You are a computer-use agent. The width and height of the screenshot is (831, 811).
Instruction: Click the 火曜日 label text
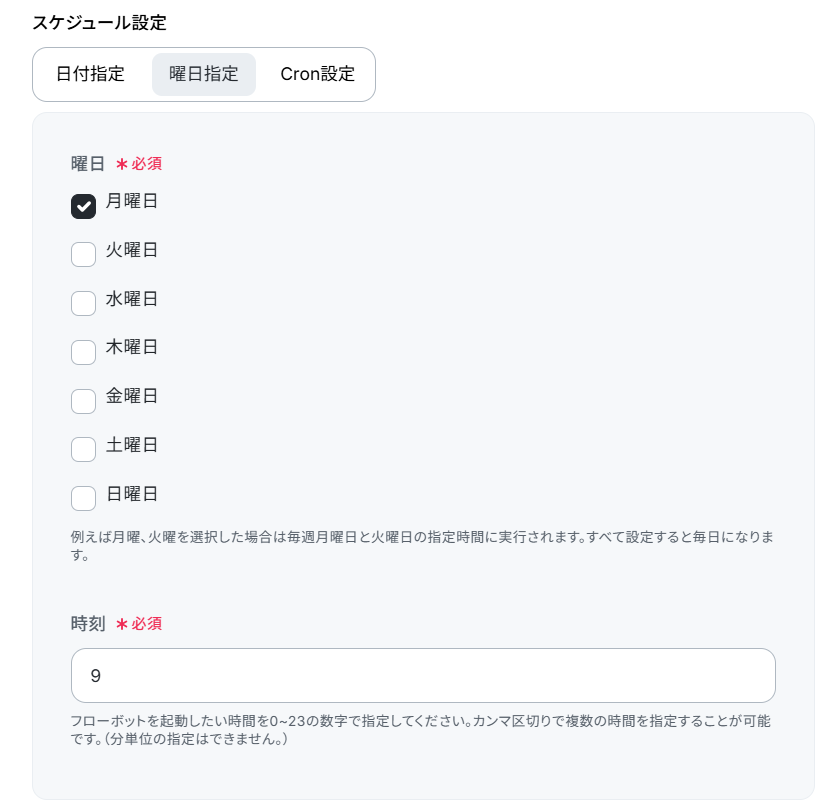131,250
